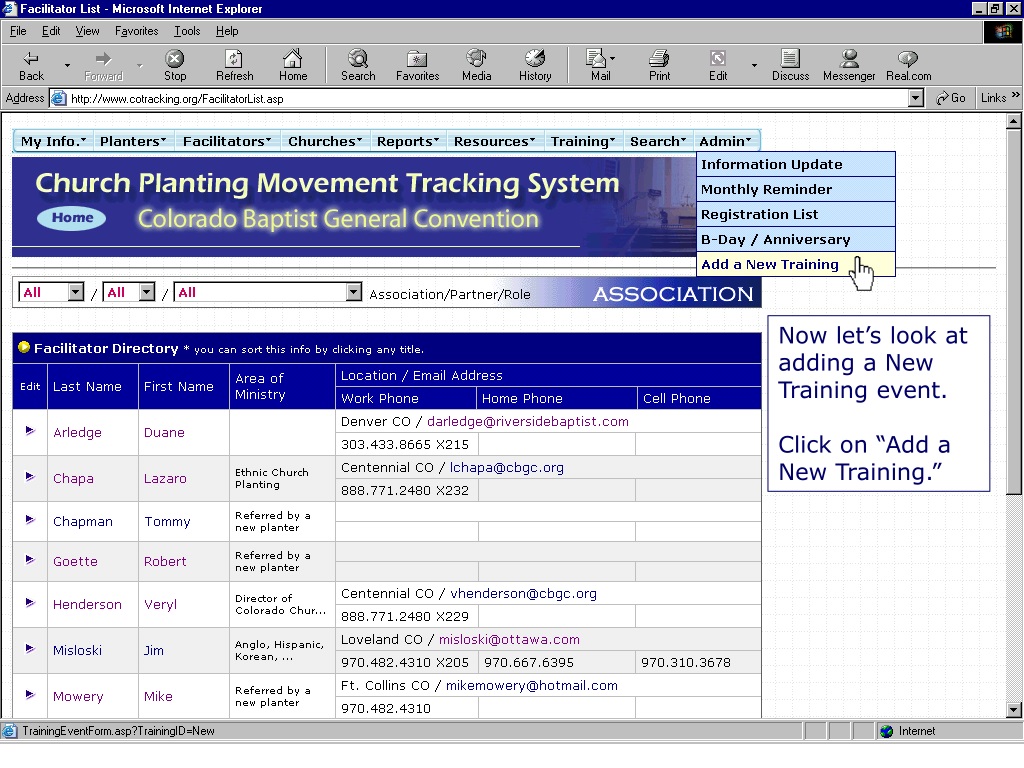This screenshot has height=768, width=1024.
Task: Click the Discuss toolbar icon
Action: tap(790, 65)
